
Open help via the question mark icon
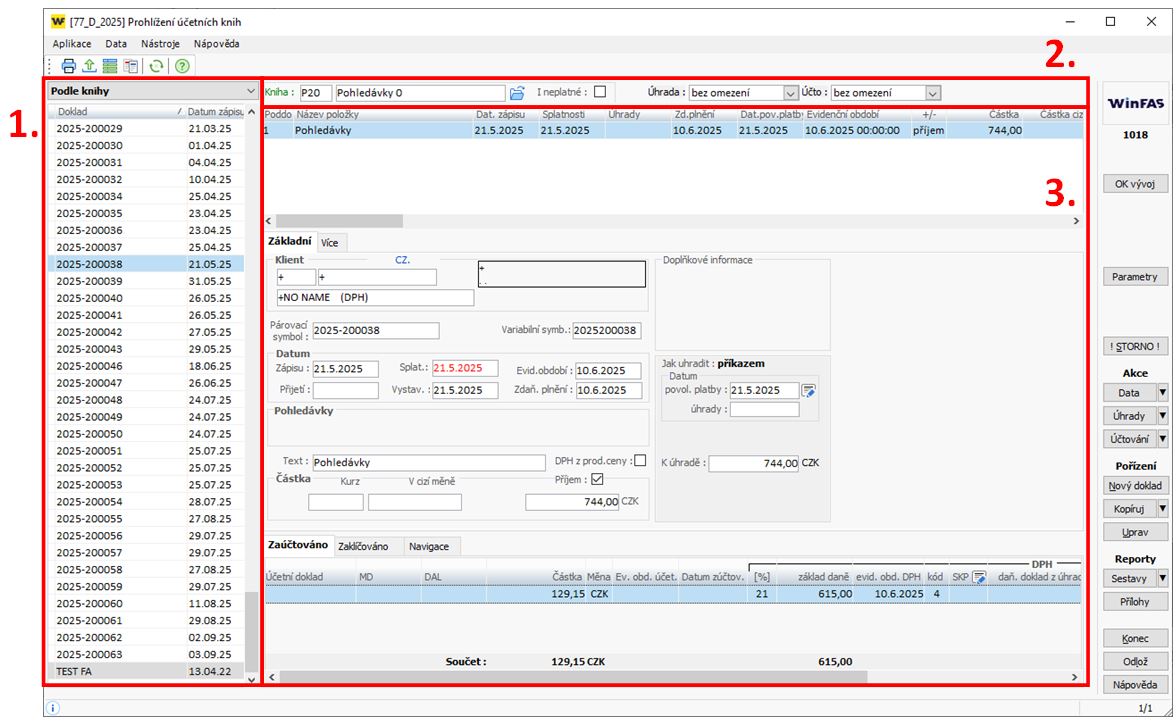[x=182, y=66]
